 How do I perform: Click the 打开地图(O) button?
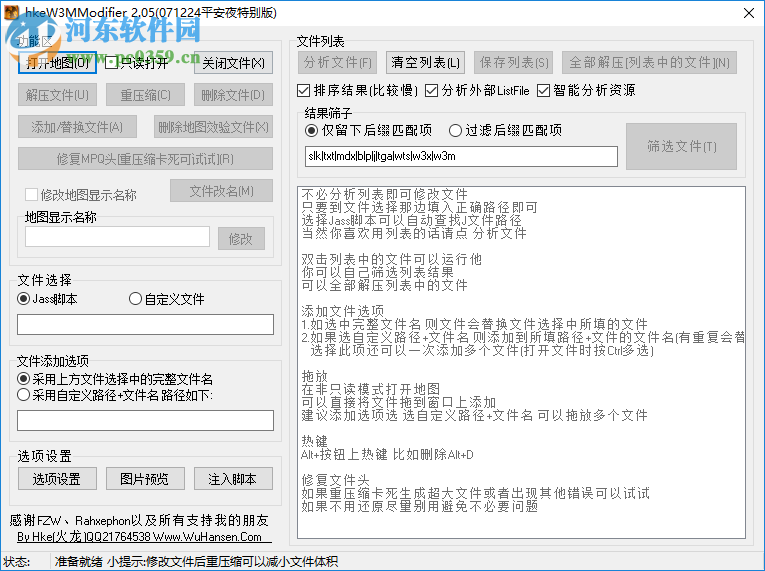pos(57,63)
